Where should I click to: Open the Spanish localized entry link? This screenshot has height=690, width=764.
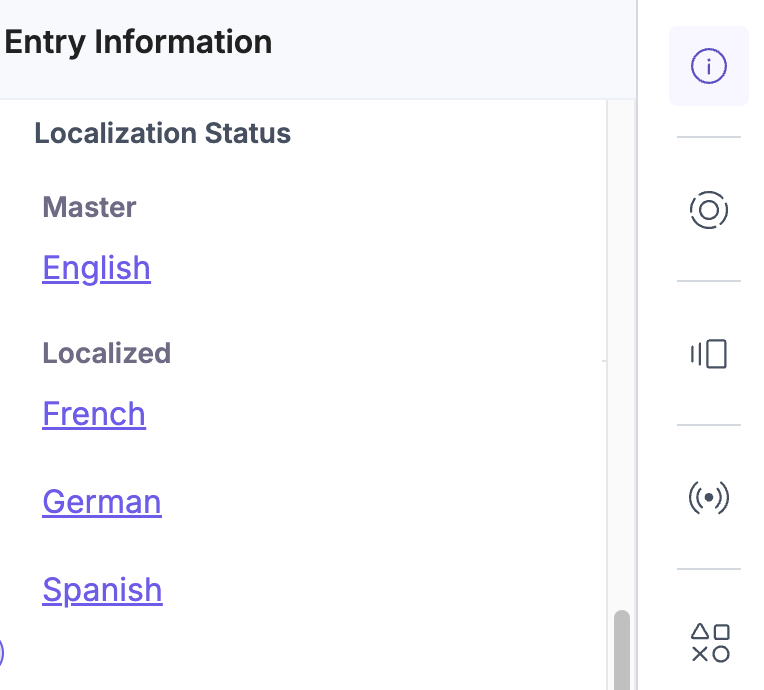coord(102,591)
